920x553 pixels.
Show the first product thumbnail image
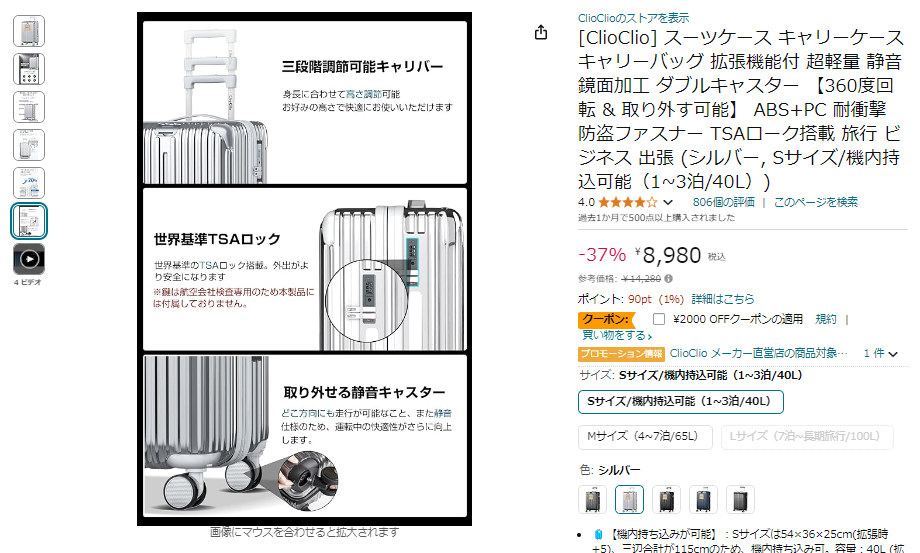point(29,31)
